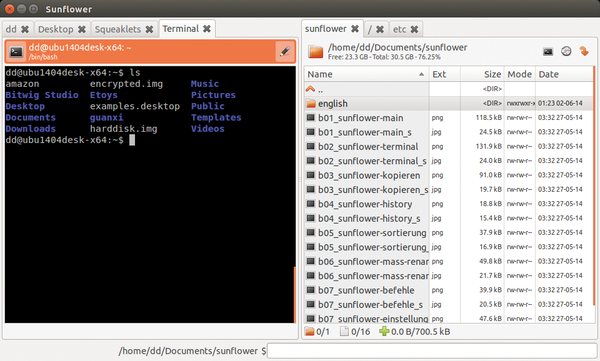Select the sunflower tab
This screenshot has width=600, height=361.
click(326, 29)
